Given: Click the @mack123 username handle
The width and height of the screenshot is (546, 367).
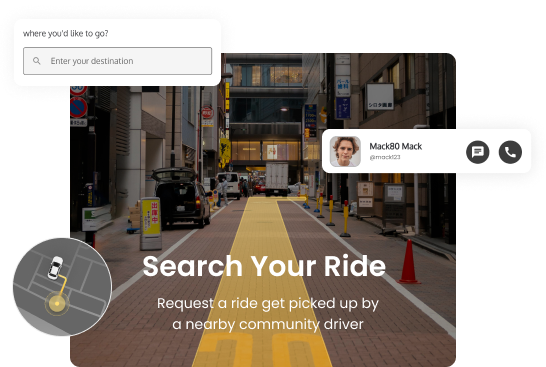Looking at the screenshot, I should [385, 157].
